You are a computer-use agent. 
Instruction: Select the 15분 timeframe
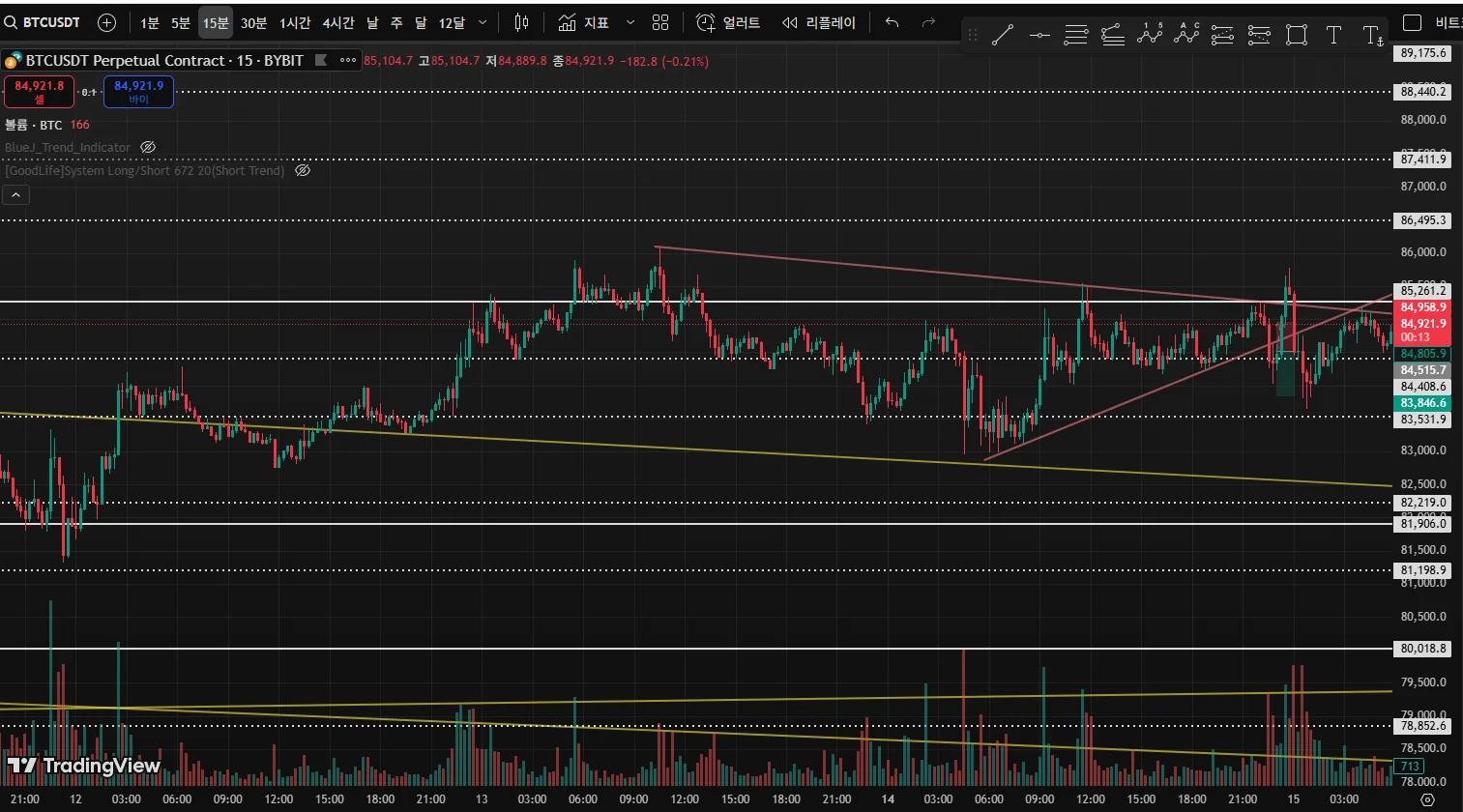point(216,22)
